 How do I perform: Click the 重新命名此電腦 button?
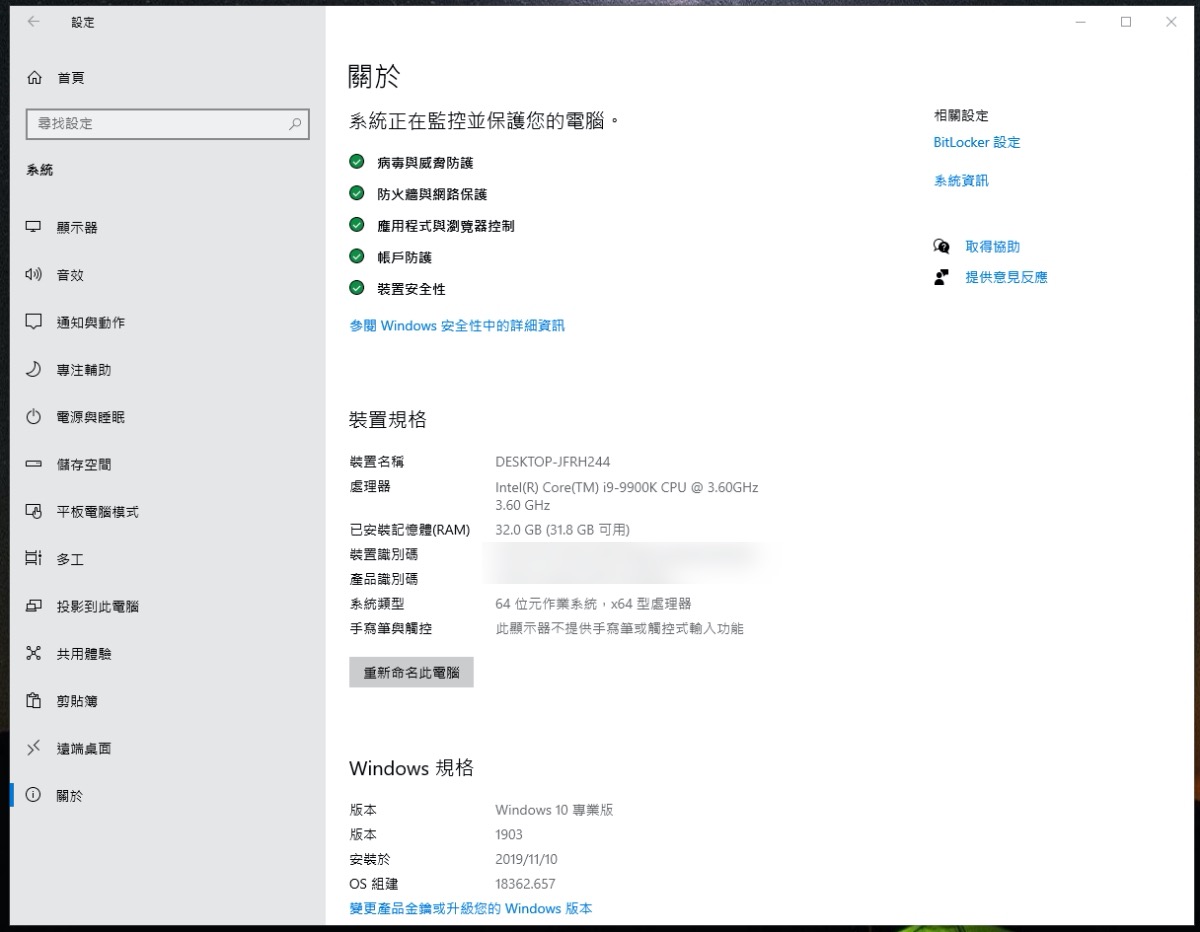tap(411, 672)
